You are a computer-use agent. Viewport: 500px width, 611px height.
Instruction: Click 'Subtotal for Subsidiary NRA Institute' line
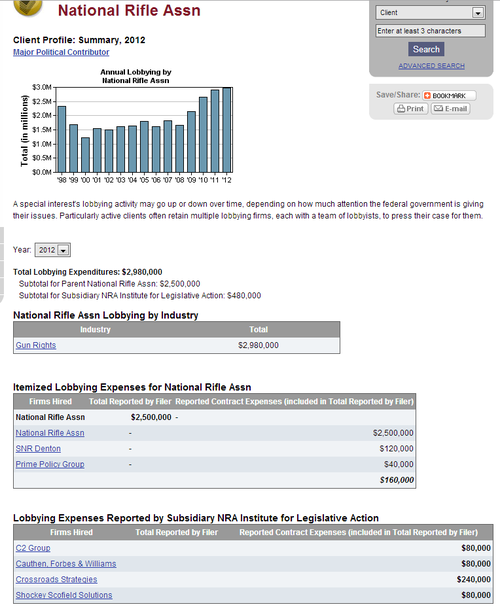click(140, 295)
